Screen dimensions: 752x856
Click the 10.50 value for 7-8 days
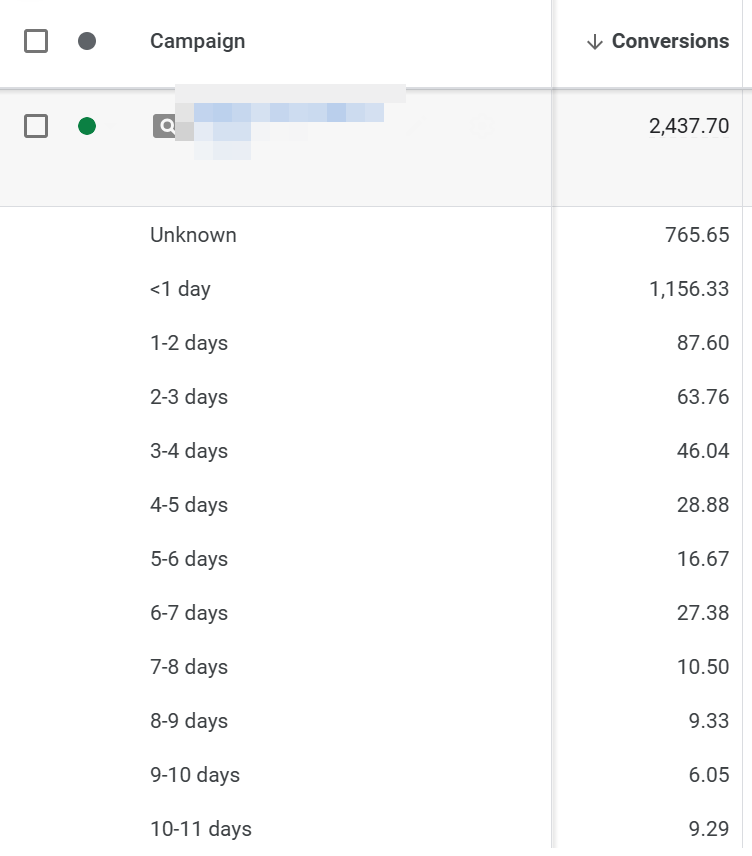point(703,667)
